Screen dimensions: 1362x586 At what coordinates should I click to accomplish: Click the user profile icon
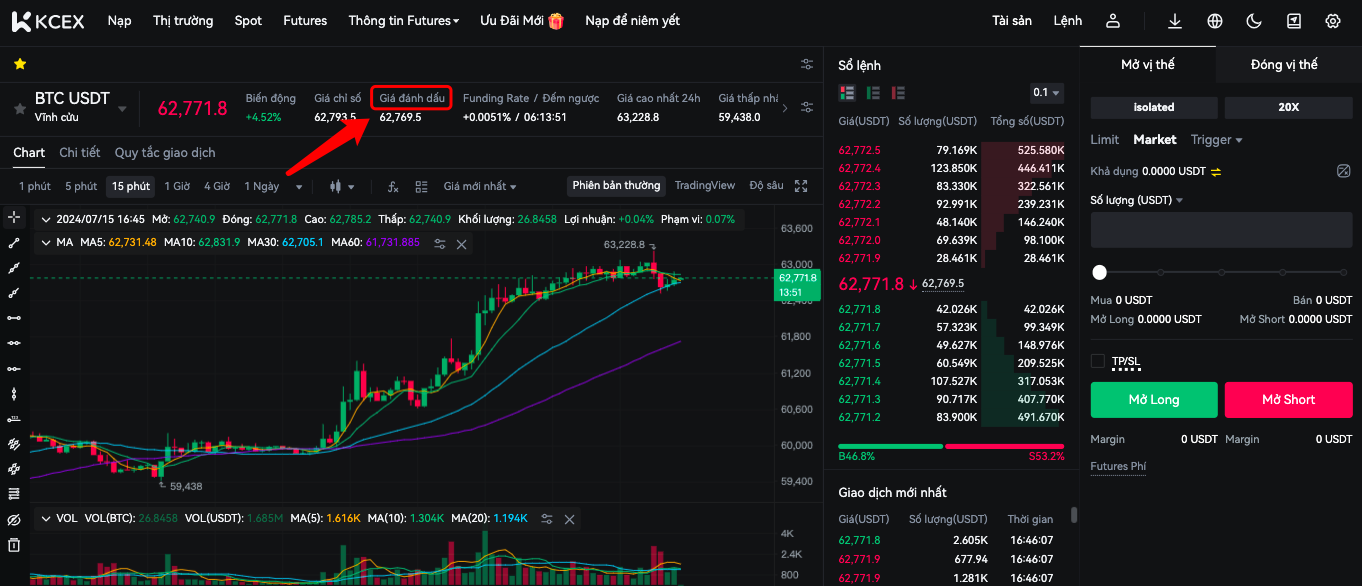[x=1113, y=21]
